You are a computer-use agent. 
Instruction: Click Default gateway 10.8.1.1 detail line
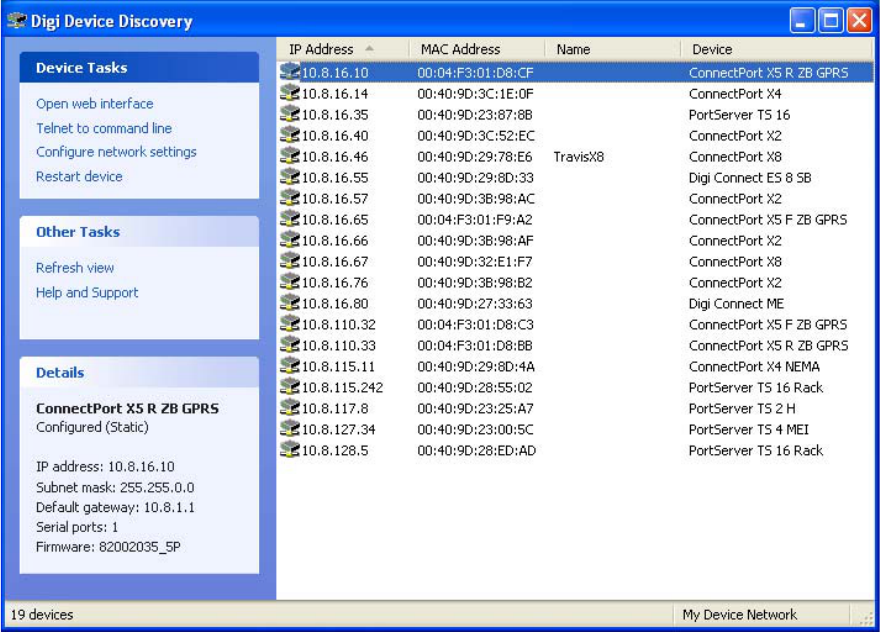click(115, 507)
